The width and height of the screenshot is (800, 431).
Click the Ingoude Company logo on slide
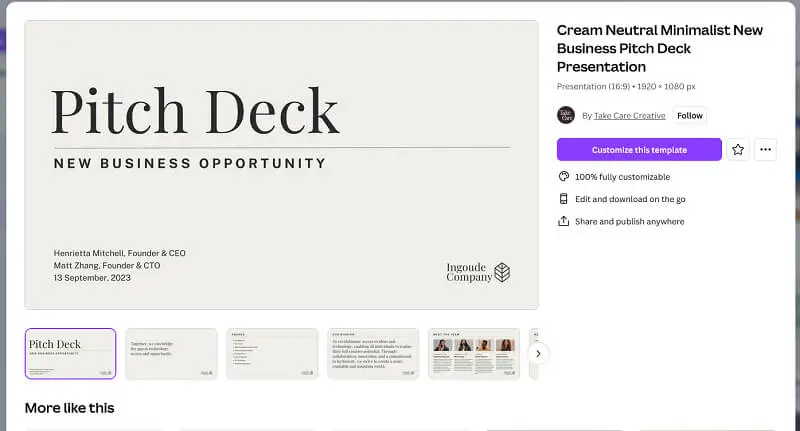[x=478, y=272]
